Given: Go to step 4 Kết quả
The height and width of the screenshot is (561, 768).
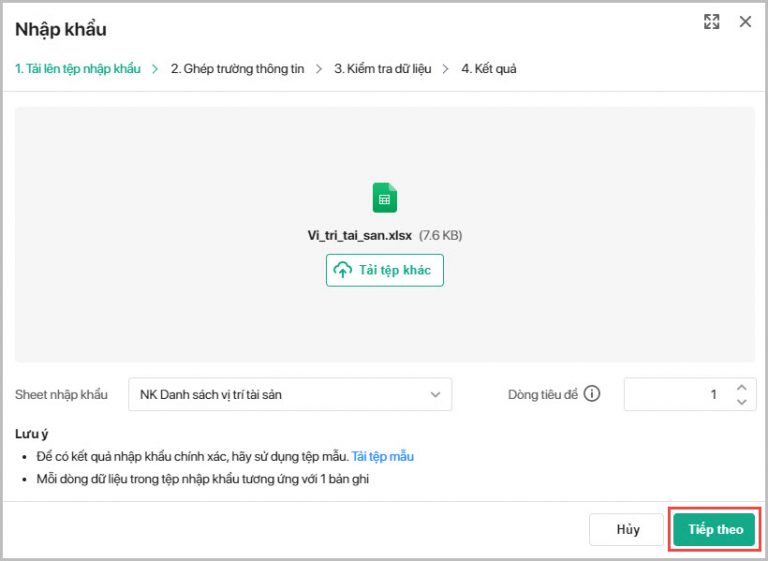Looking at the screenshot, I should (x=488, y=69).
